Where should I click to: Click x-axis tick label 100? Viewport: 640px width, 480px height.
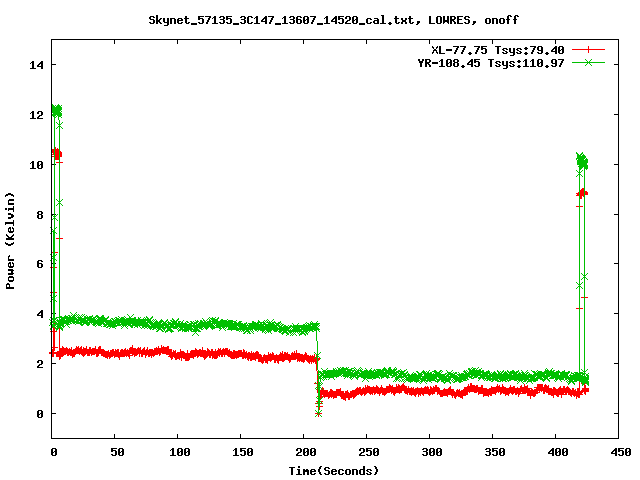(x=180, y=452)
